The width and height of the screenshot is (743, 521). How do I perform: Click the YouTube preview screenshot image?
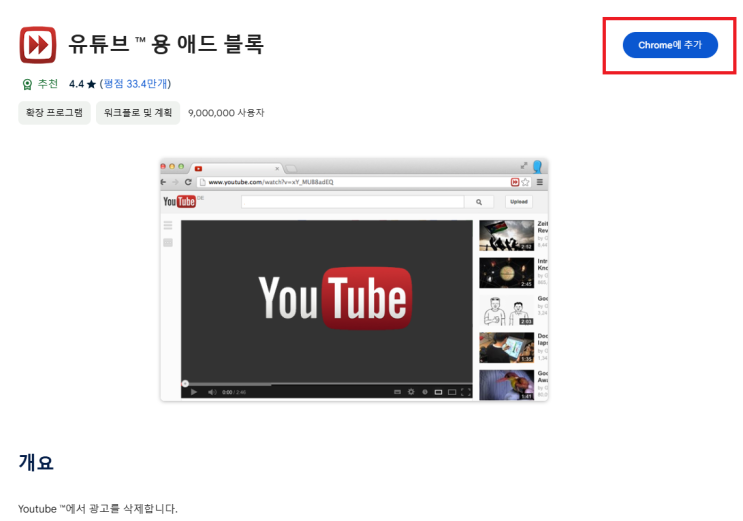354,280
